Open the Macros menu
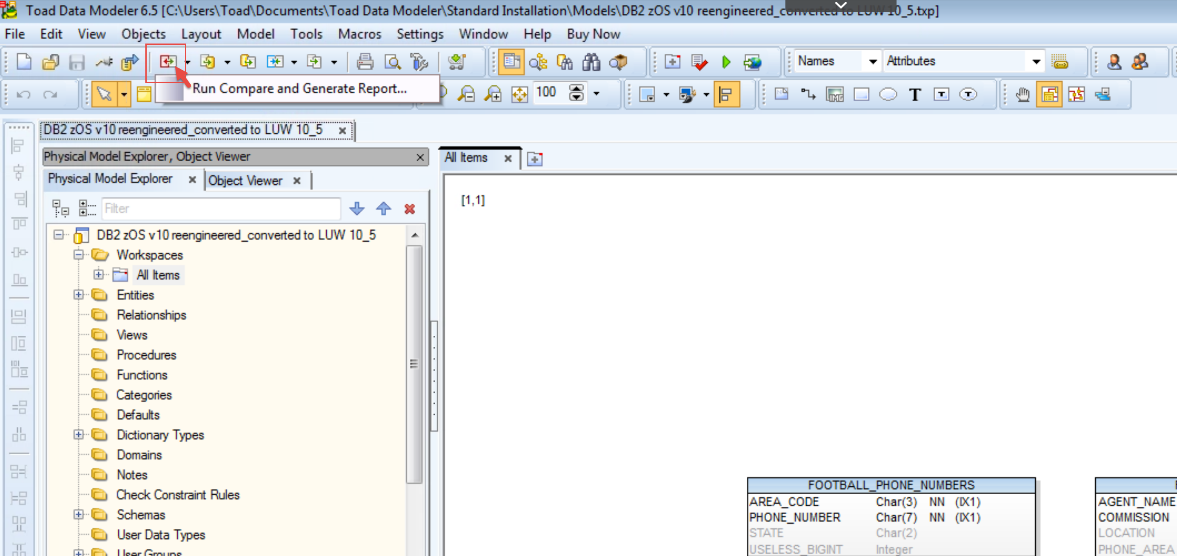The width and height of the screenshot is (1177, 556). point(360,34)
